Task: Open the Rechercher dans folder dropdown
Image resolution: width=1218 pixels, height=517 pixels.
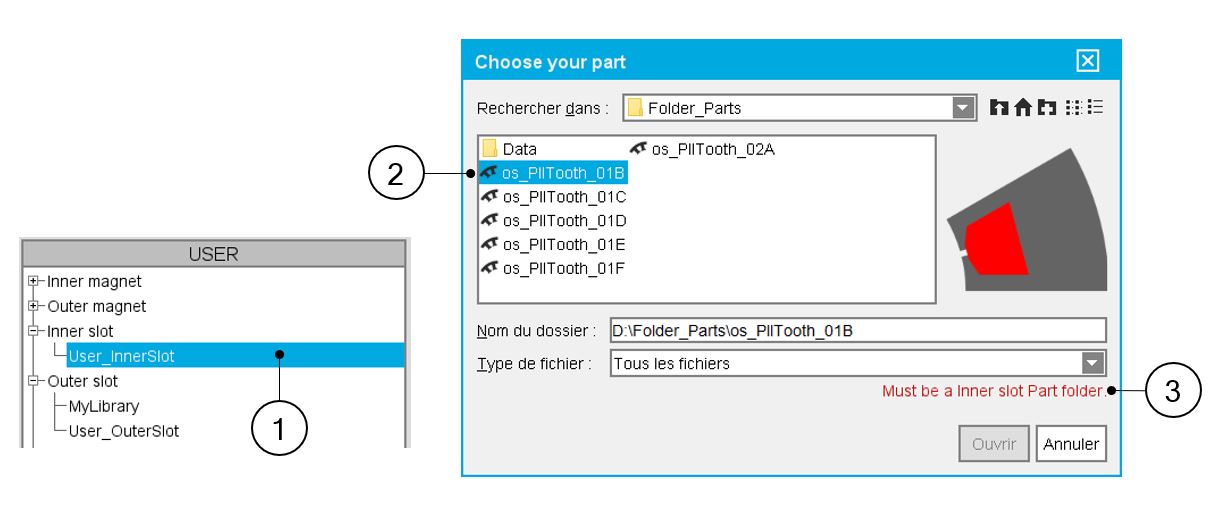Action: (x=961, y=107)
